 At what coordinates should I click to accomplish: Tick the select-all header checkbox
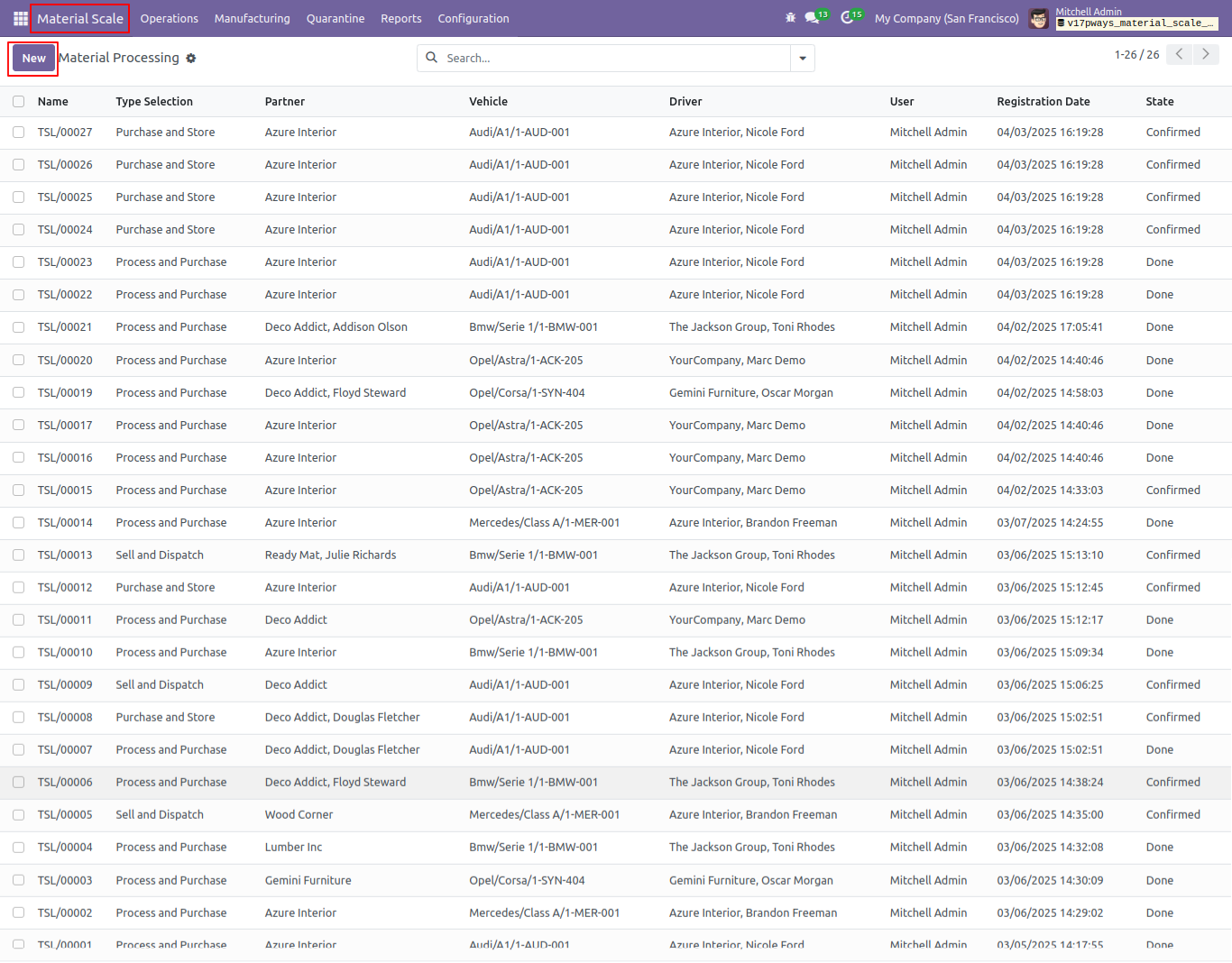[x=18, y=102]
